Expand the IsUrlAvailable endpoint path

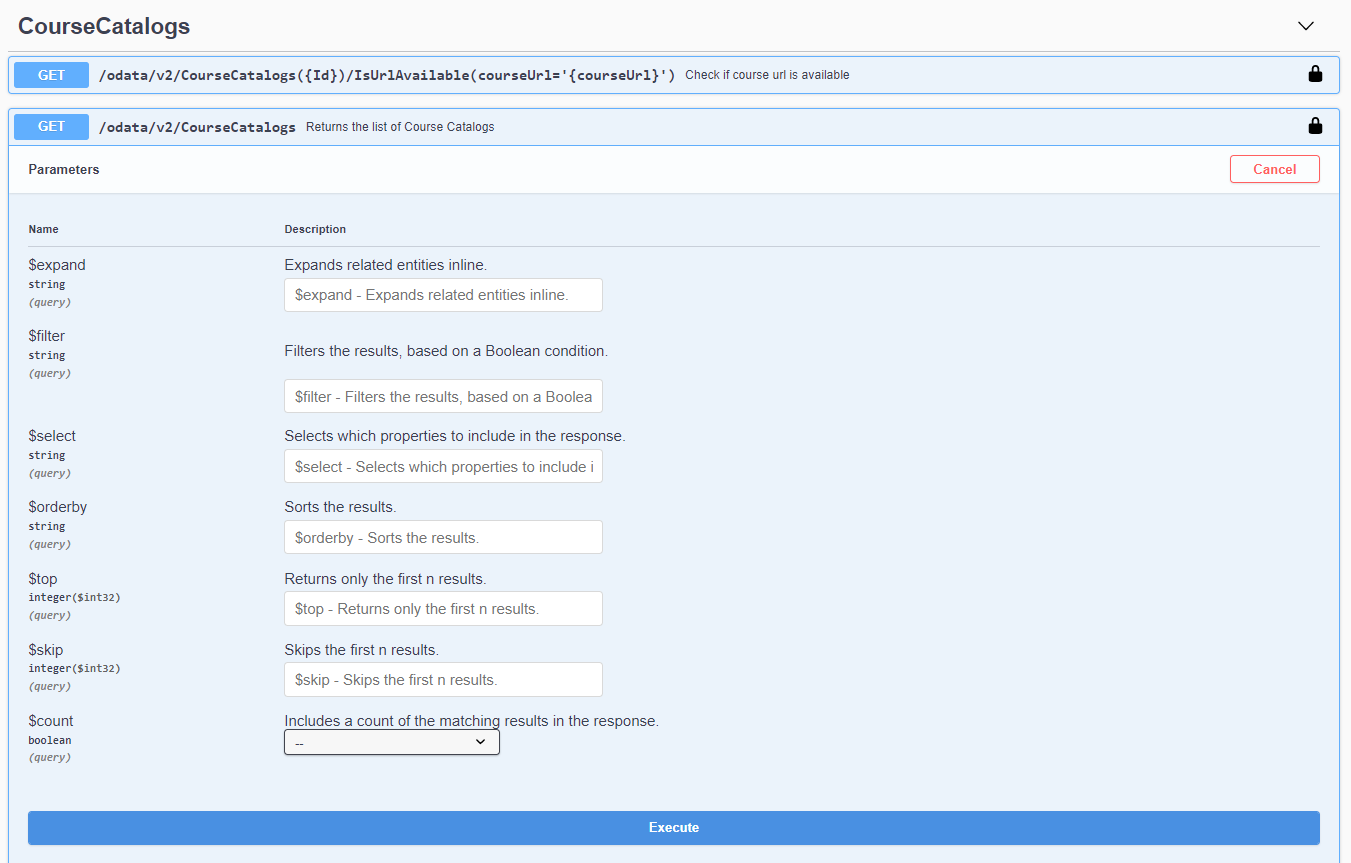(x=386, y=75)
